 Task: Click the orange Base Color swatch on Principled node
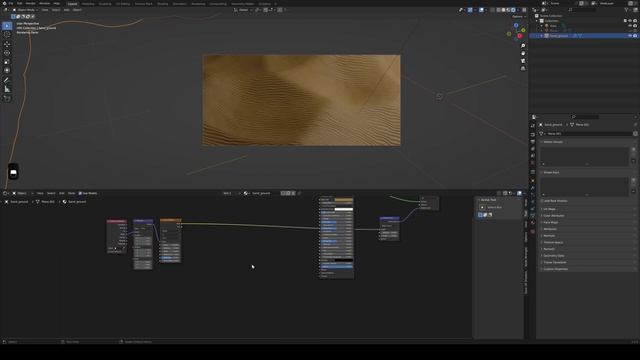tap(344, 200)
